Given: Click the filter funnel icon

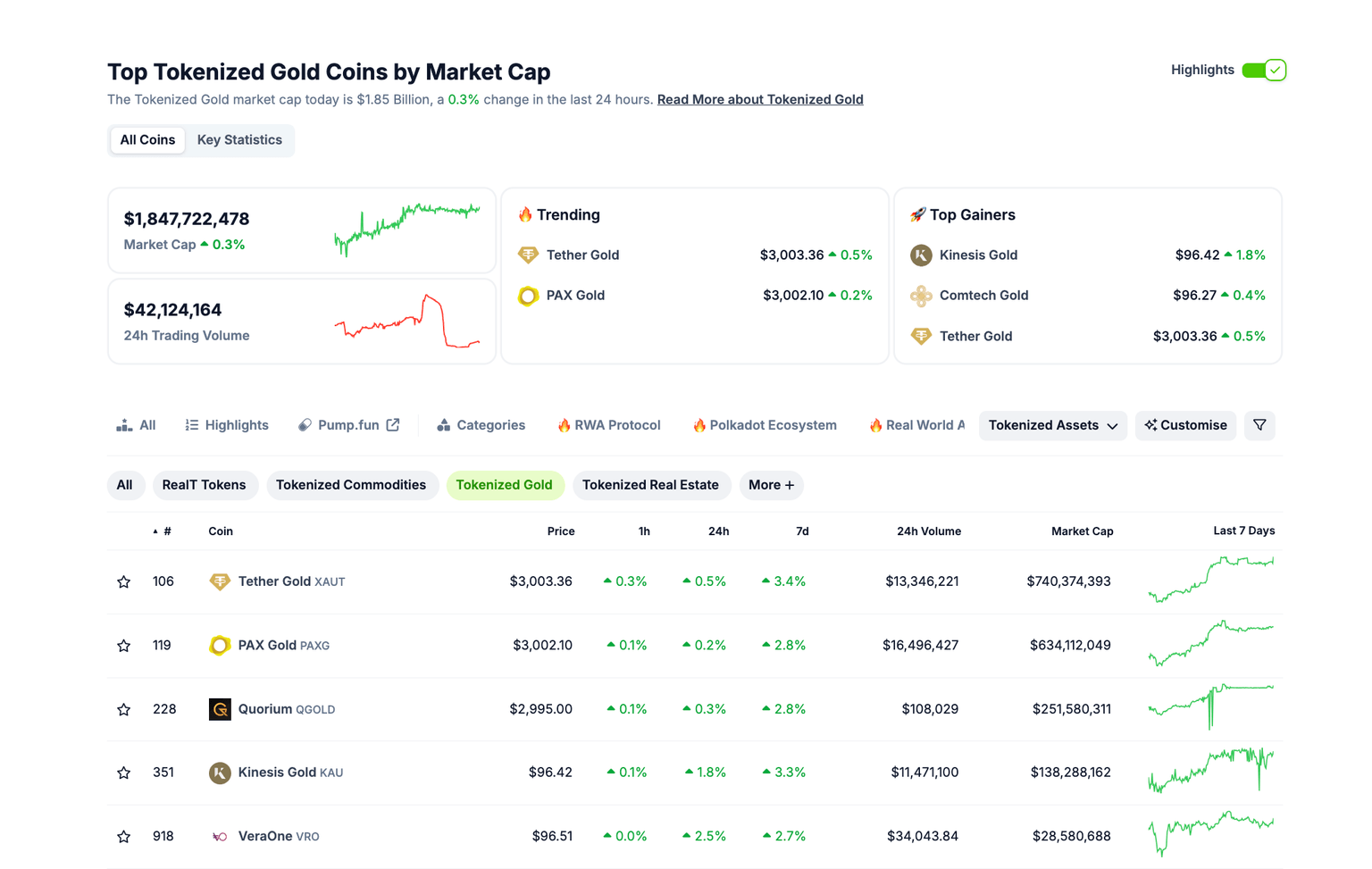Looking at the screenshot, I should (x=1259, y=425).
